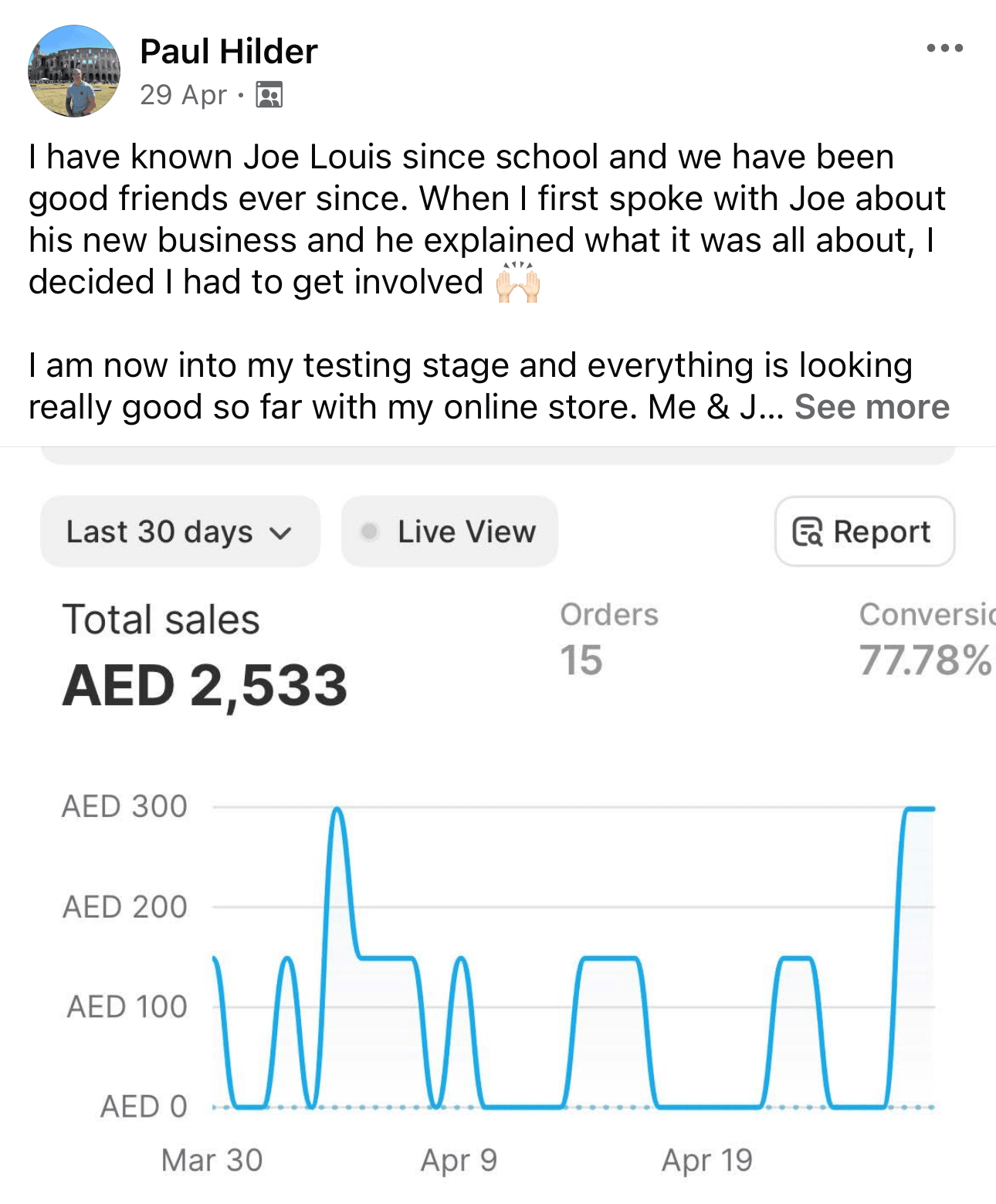Switch to the Conversion rate metric
The height and width of the screenshot is (1204, 996).
coord(926,639)
